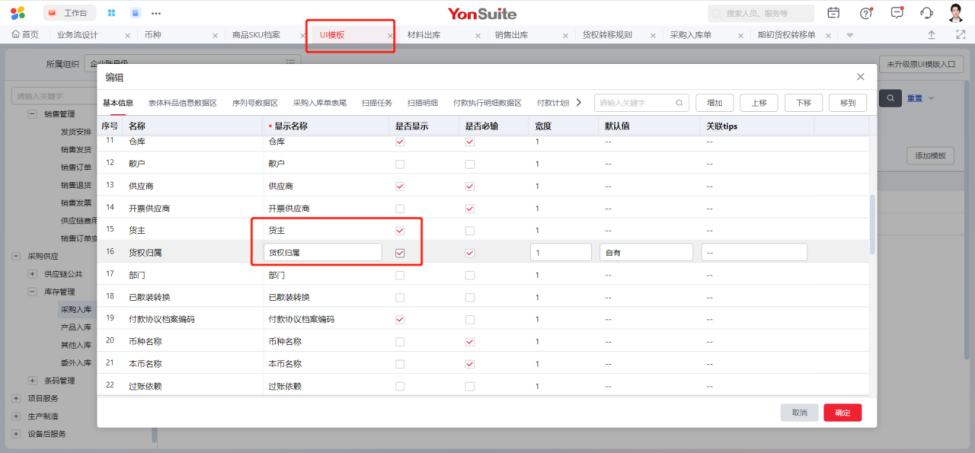Toggle 是否显示 checkbox for 货权归属 row
Screen dimensions: 975x453
[x=400, y=253]
